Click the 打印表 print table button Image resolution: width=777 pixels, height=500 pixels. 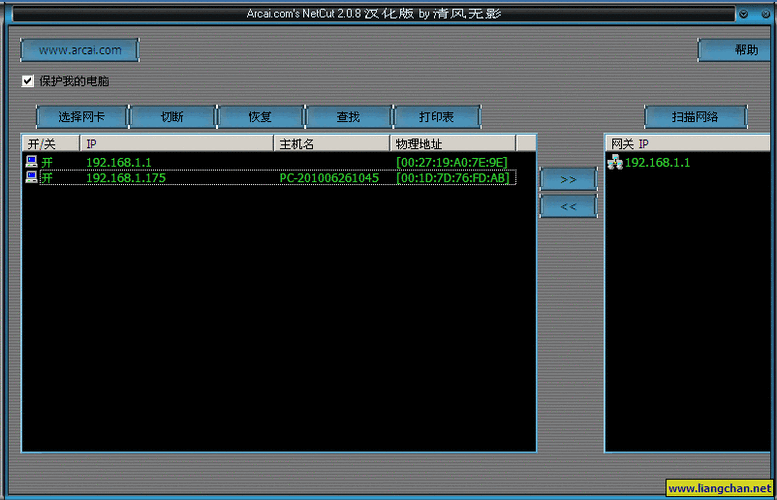coord(435,117)
